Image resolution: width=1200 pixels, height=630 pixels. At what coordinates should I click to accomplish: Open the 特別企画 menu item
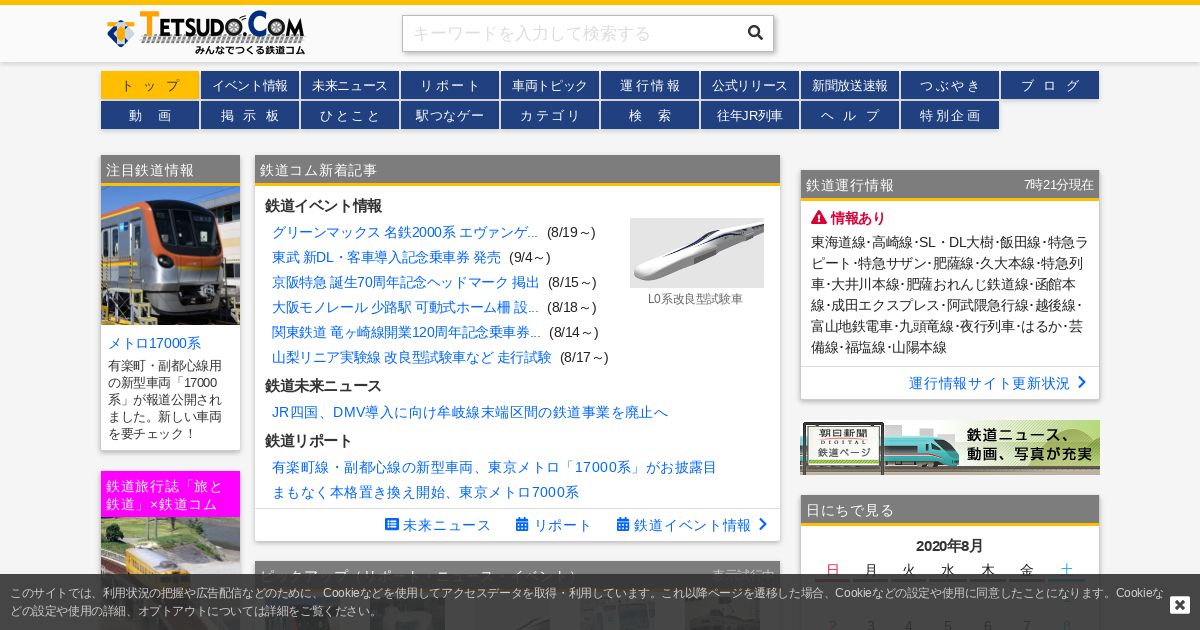(x=950, y=115)
